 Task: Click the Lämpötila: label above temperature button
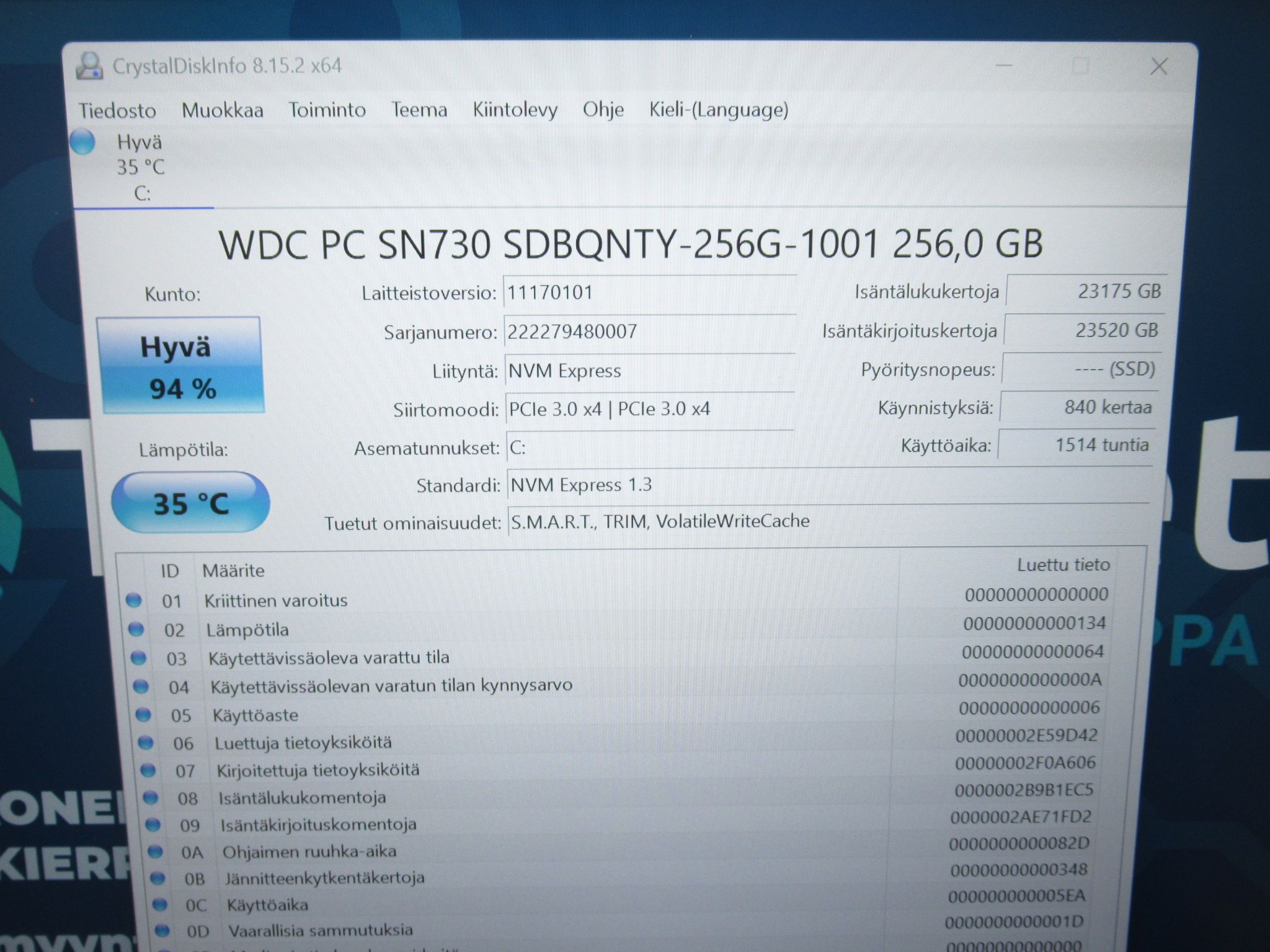coord(184,449)
